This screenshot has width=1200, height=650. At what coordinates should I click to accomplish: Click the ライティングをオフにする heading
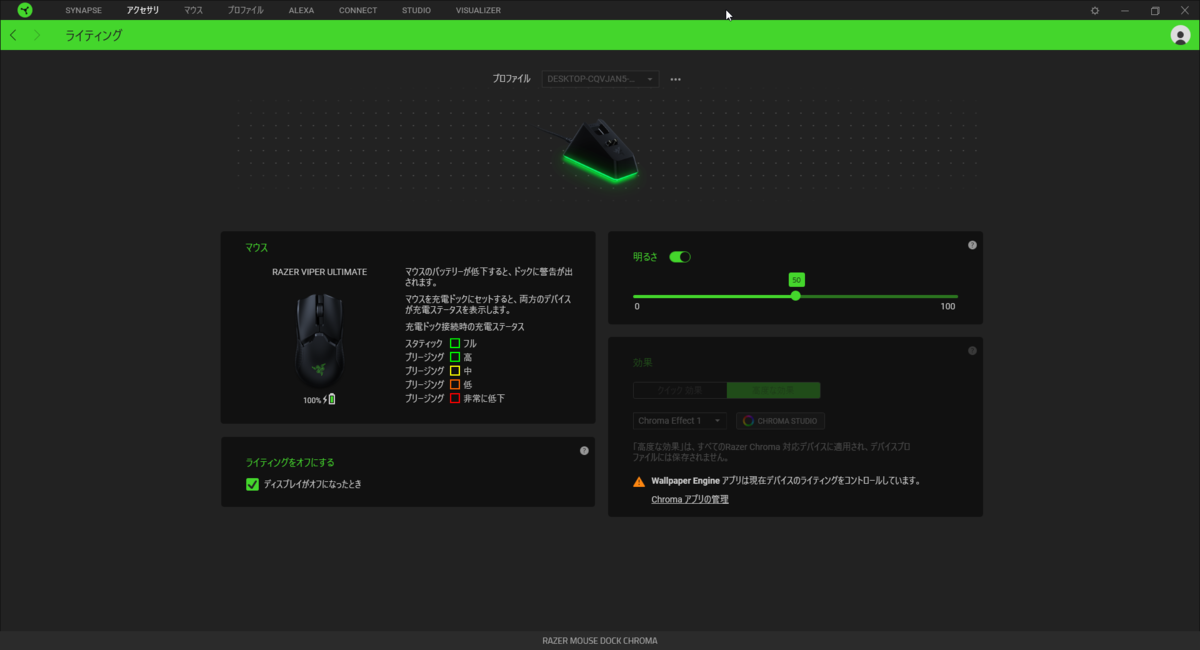[290, 463]
